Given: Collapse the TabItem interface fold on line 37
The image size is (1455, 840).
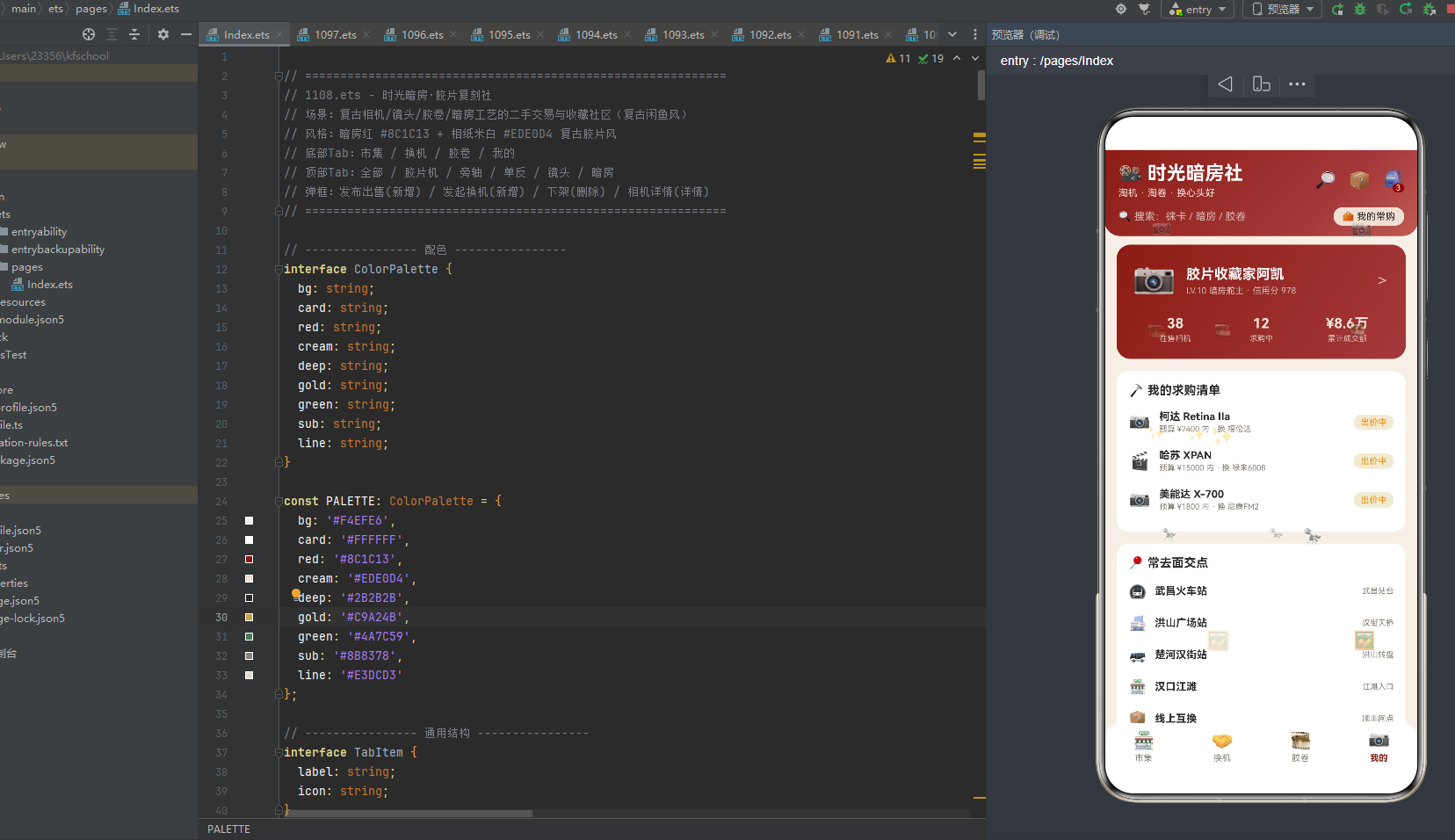Looking at the screenshot, I should 279,752.
